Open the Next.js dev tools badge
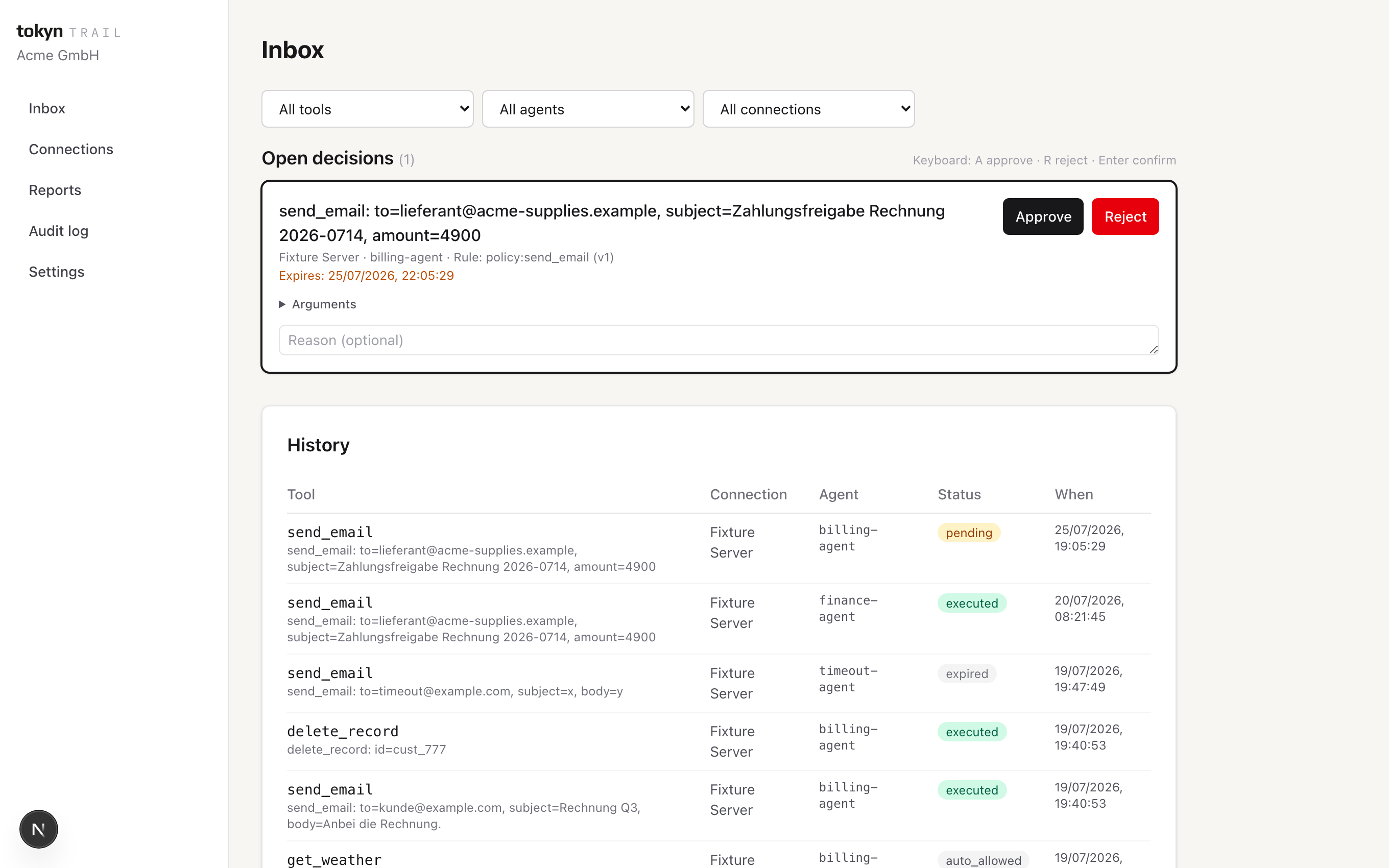 38,829
